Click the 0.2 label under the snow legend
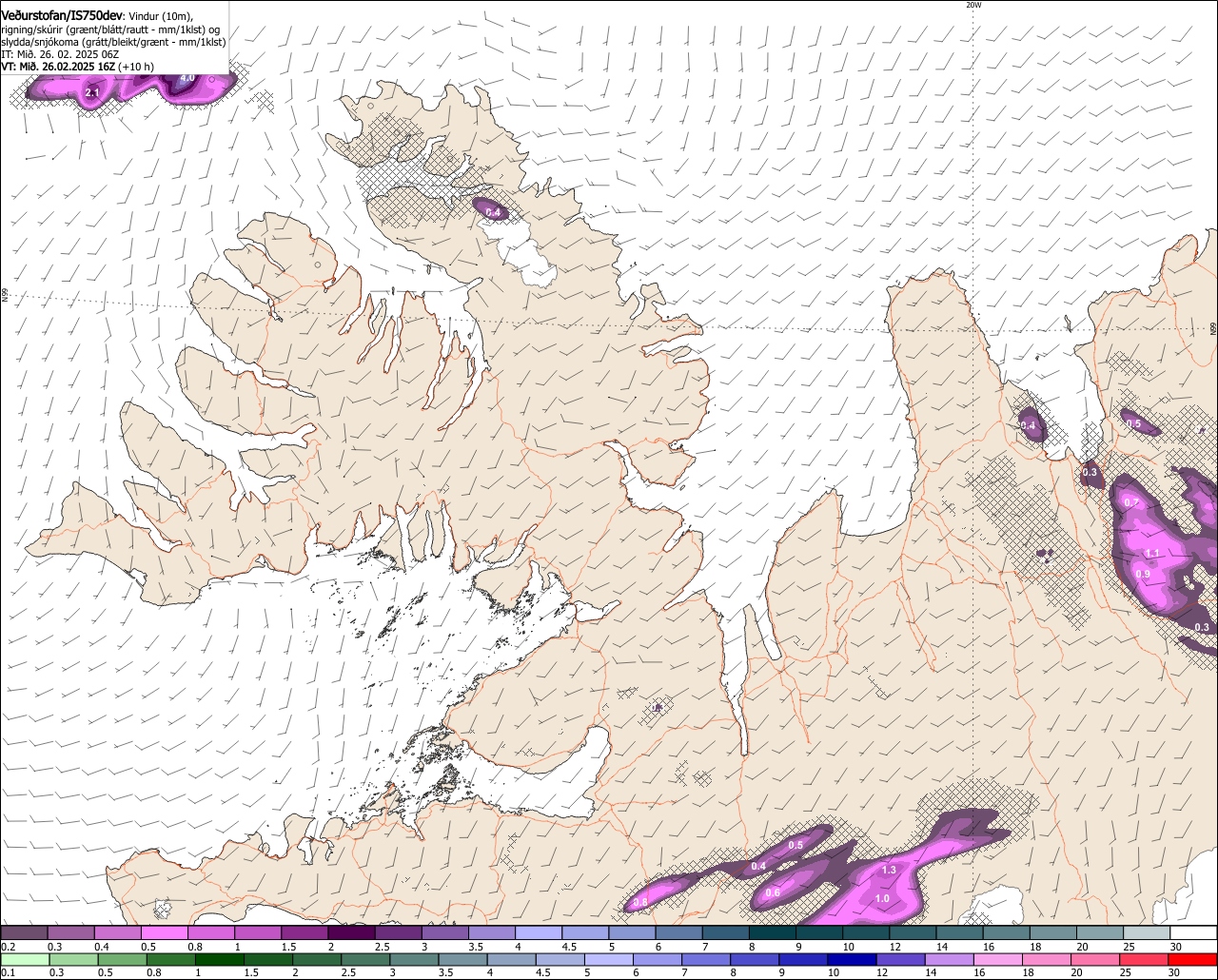This screenshot has height=980, width=1218. 9,947
